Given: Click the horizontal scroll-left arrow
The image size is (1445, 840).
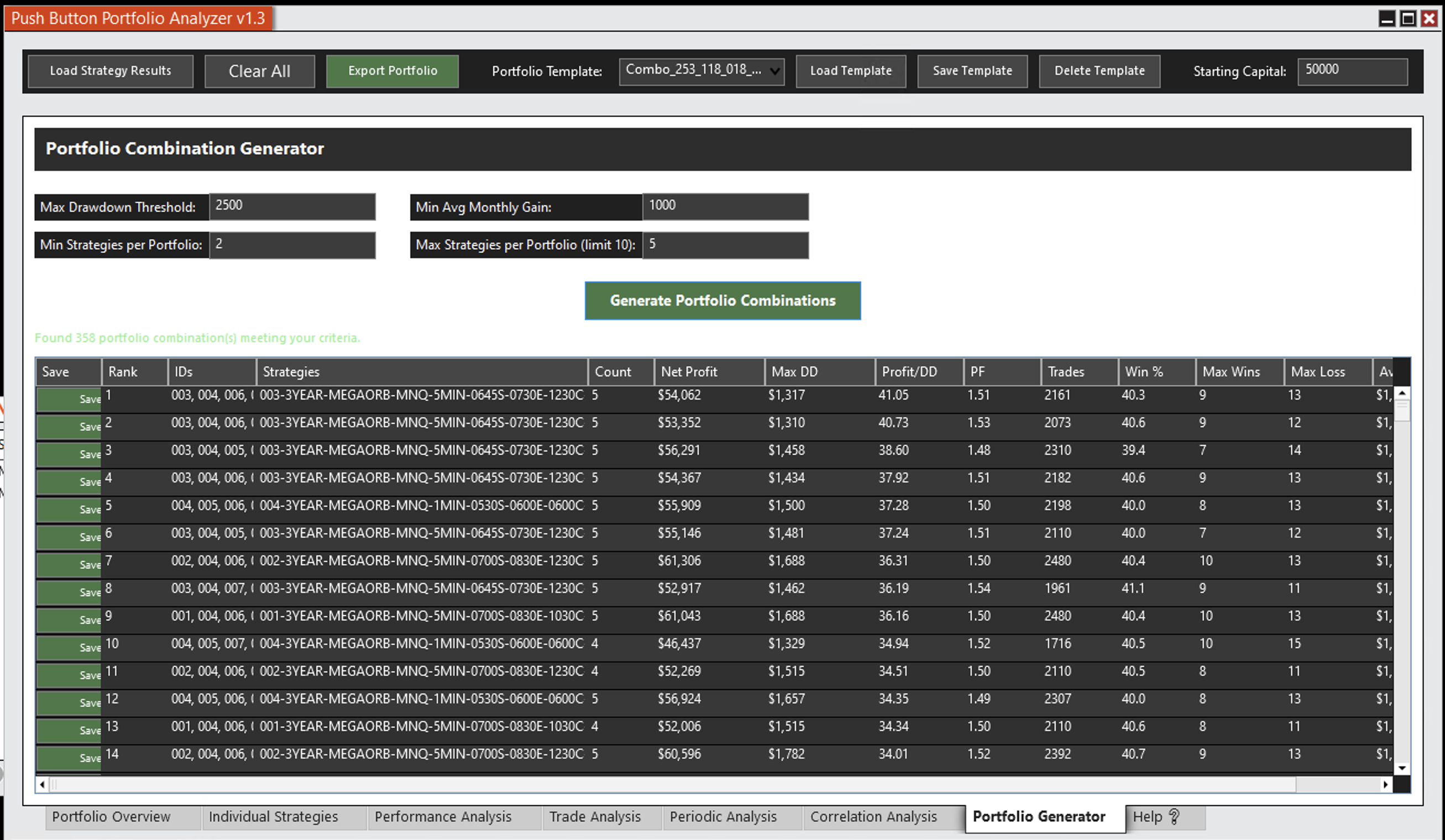Looking at the screenshot, I should pos(42,784).
